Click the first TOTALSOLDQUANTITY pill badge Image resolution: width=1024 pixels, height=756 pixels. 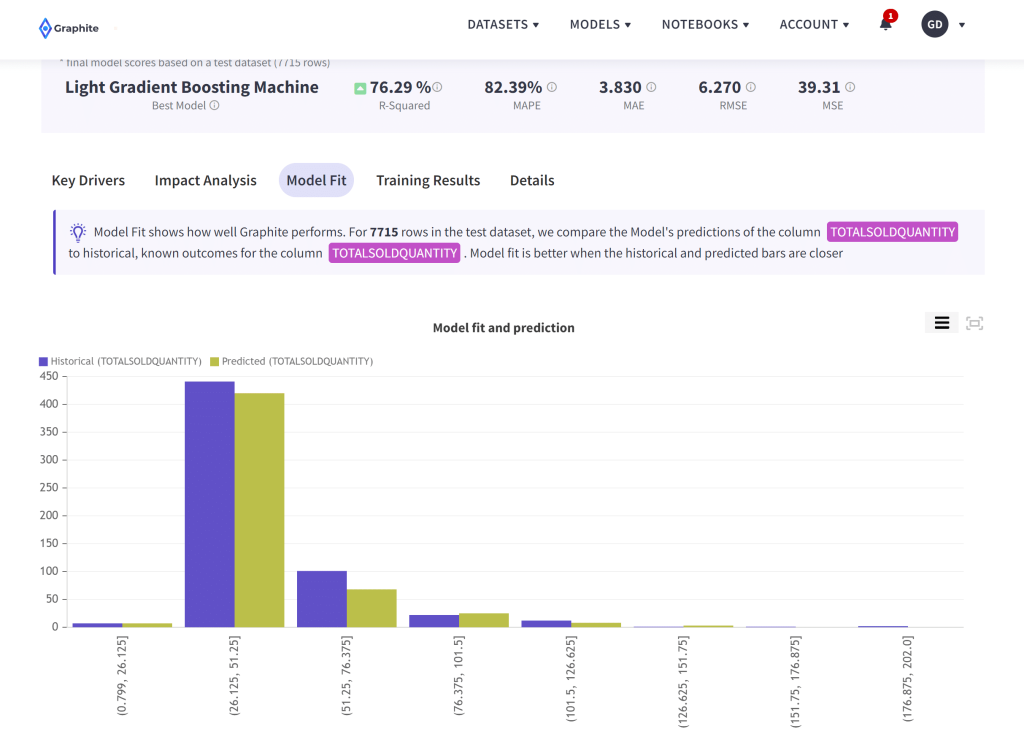click(892, 231)
